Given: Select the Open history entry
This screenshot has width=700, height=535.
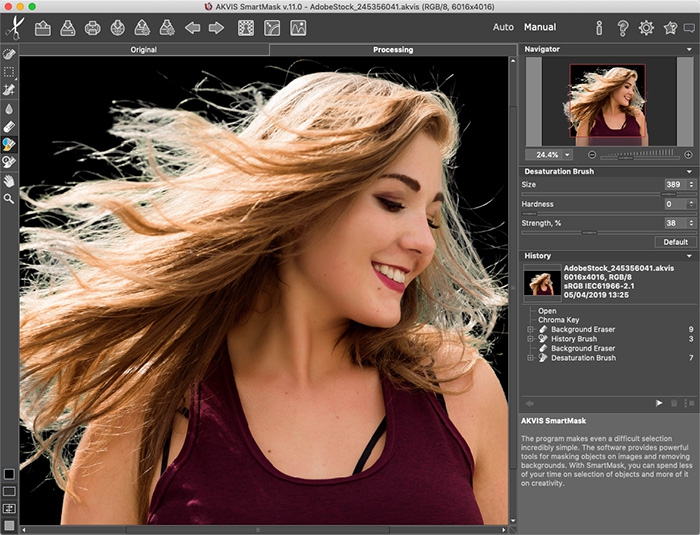Looking at the screenshot, I should [547, 311].
